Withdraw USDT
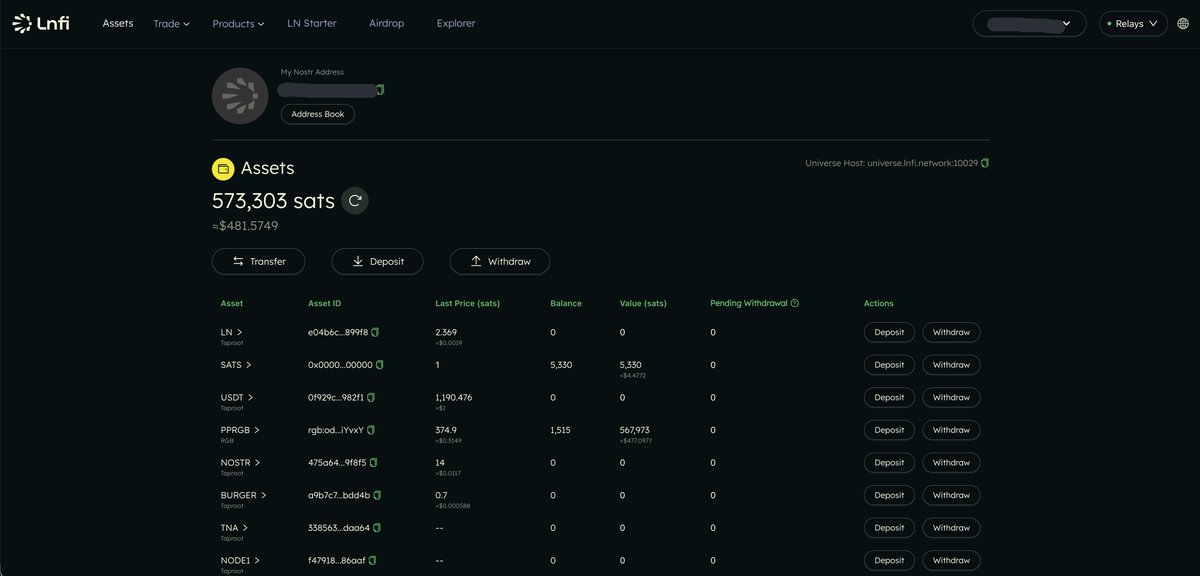This screenshot has width=1200, height=576. click(951, 398)
